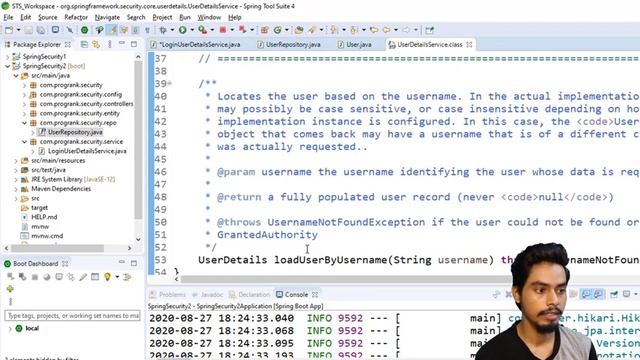
Task: Expand the local node in Boot Dashboard
Action: 10,329
